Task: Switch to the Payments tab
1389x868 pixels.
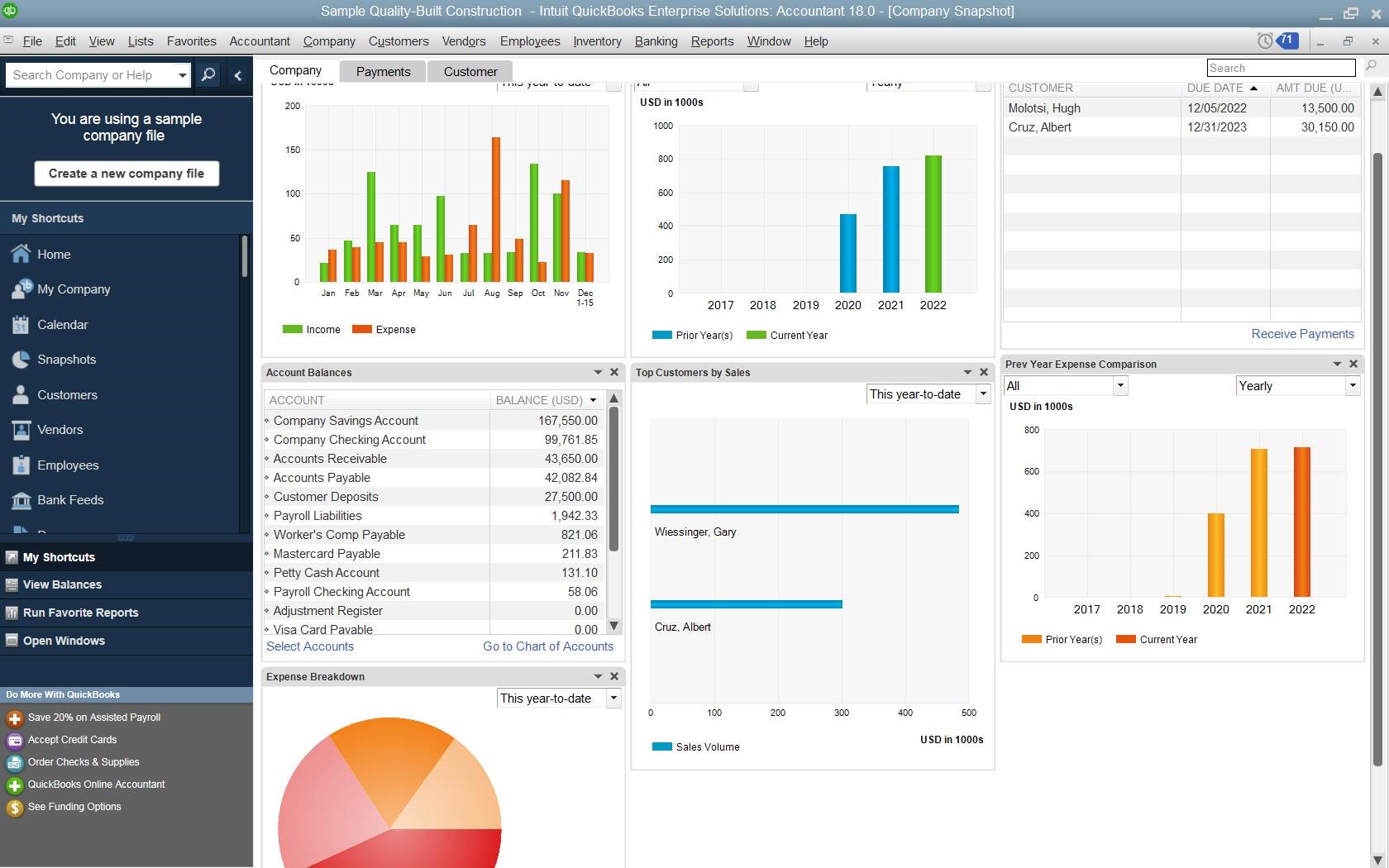Action: [x=382, y=71]
